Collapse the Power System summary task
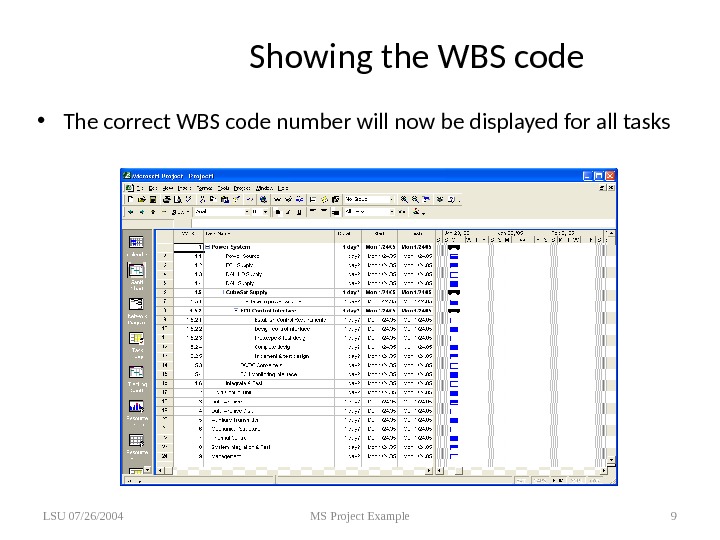720x540 pixels. tap(207, 247)
